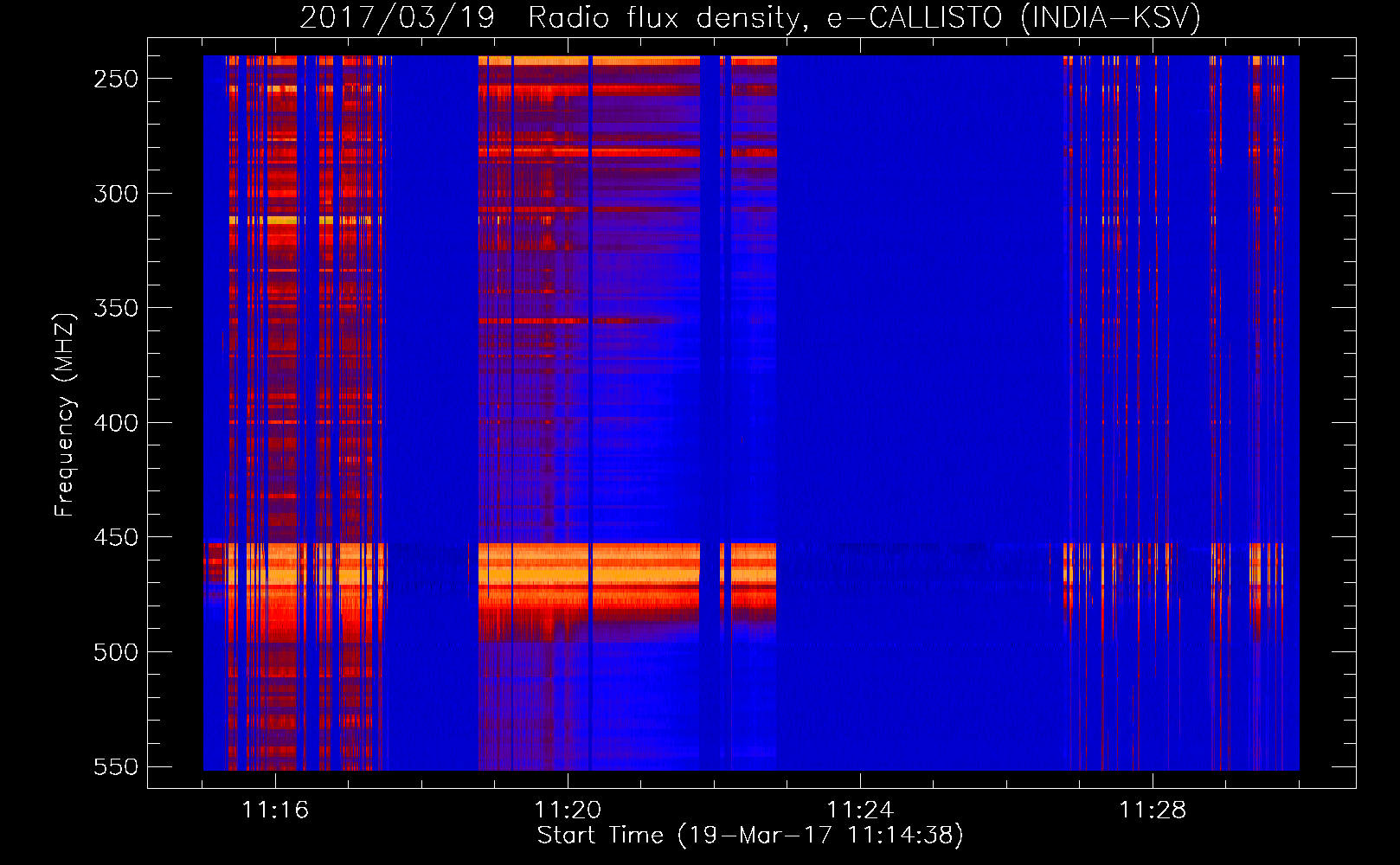Click the 11:24 time tick label
The height and width of the screenshot is (865, 1400).
(x=860, y=811)
